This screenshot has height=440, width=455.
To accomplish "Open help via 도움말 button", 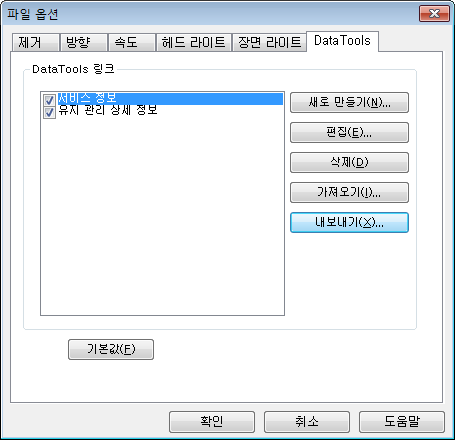I will 402,422.
